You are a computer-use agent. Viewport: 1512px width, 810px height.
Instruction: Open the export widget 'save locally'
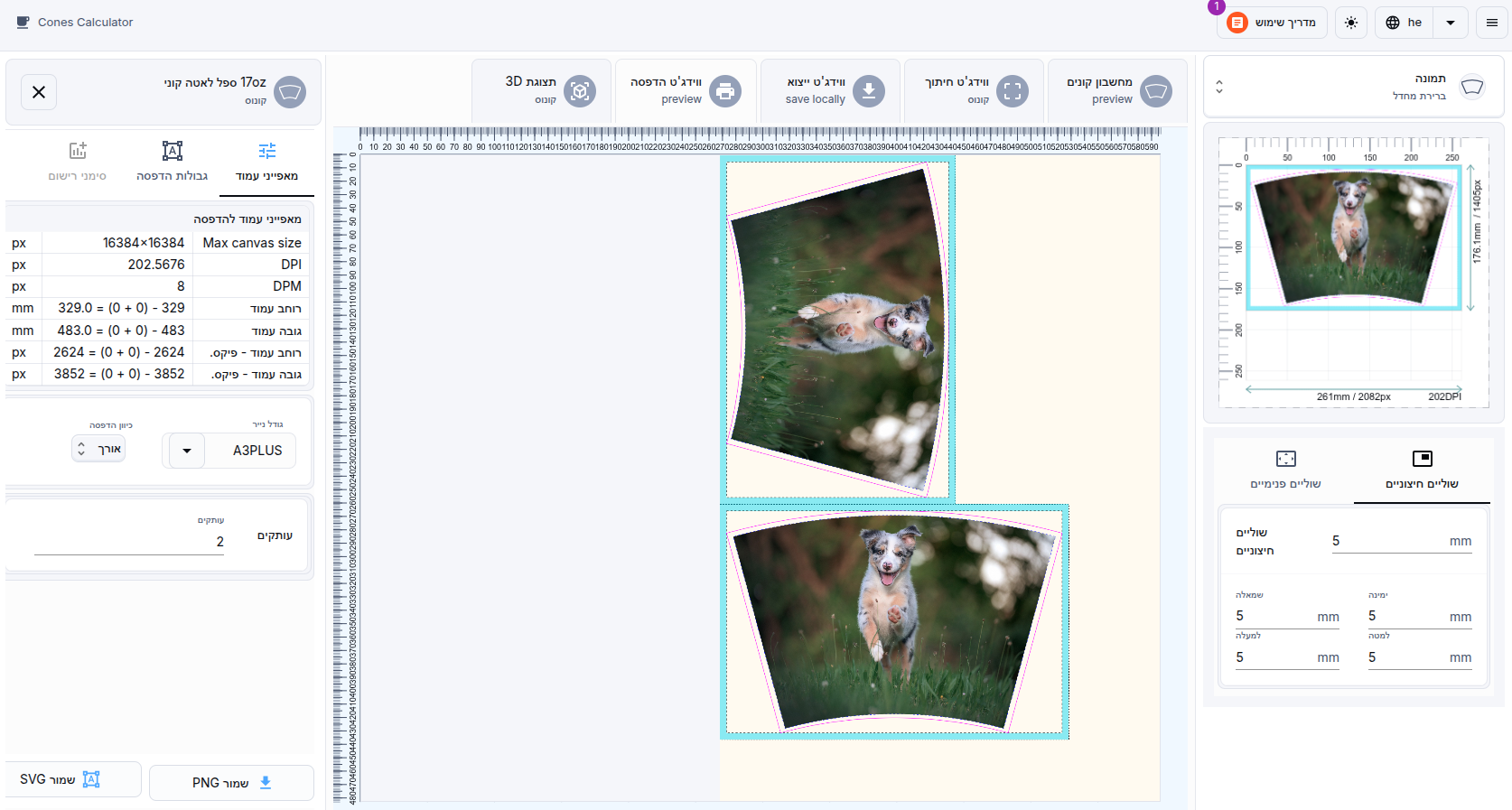[830, 90]
